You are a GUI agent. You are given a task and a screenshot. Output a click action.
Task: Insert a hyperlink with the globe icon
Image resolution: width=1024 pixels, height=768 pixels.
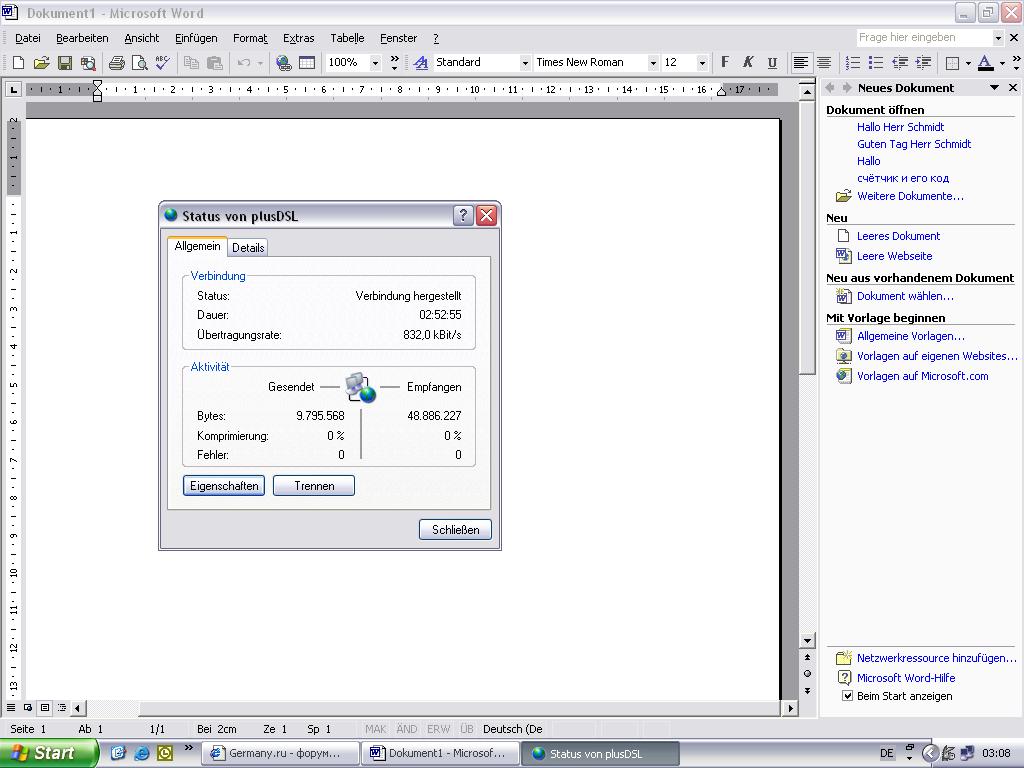(283, 63)
